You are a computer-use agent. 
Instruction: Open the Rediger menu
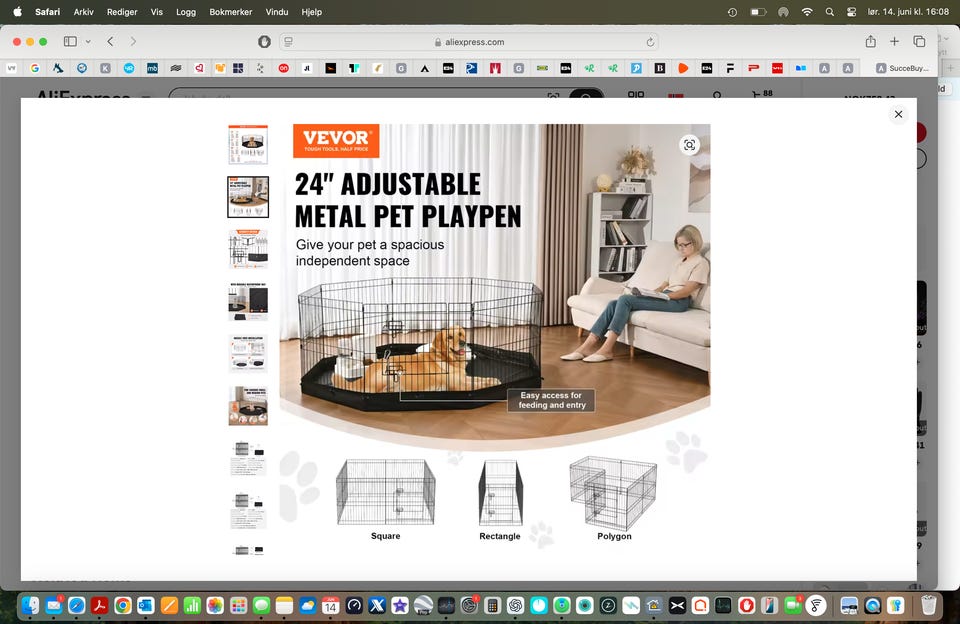[x=122, y=12]
